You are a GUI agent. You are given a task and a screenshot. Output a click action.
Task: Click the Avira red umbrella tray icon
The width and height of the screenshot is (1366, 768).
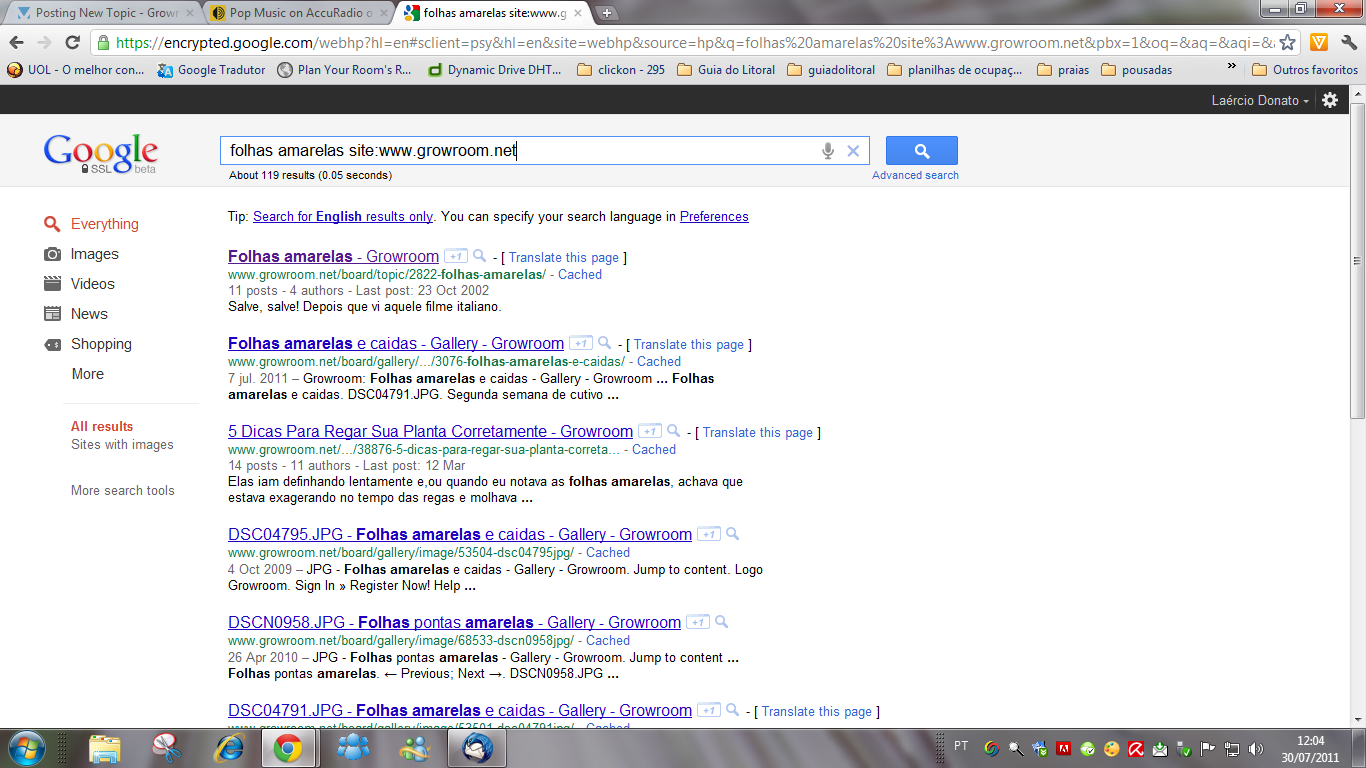pyautogui.click(x=1136, y=748)
